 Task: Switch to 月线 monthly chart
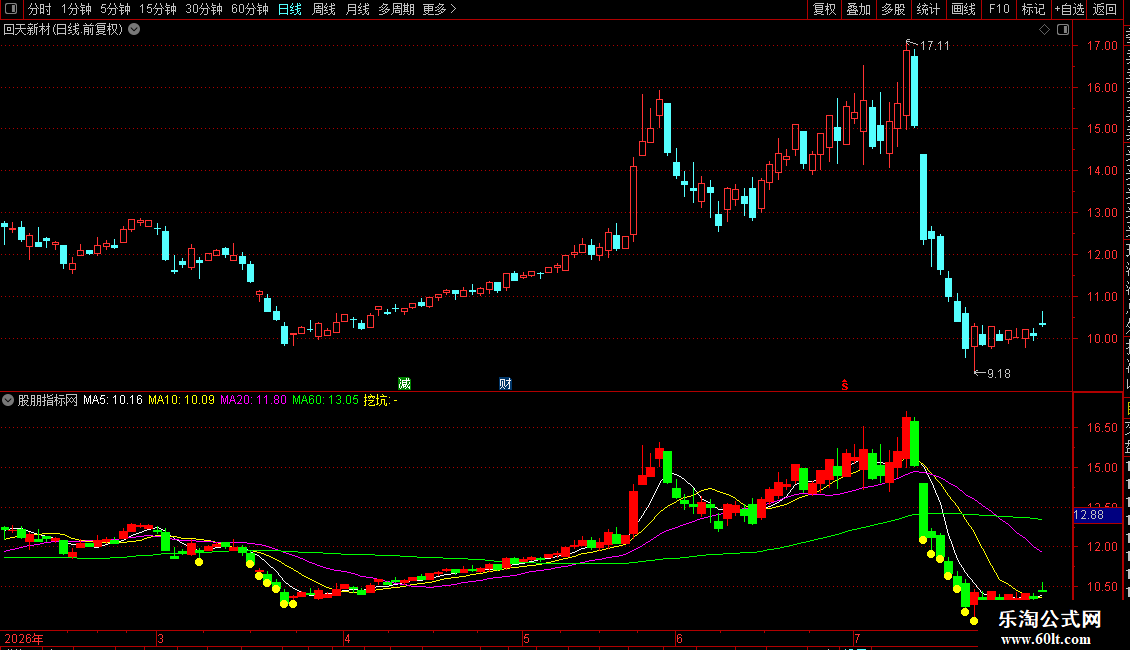[x=357, y=9]
